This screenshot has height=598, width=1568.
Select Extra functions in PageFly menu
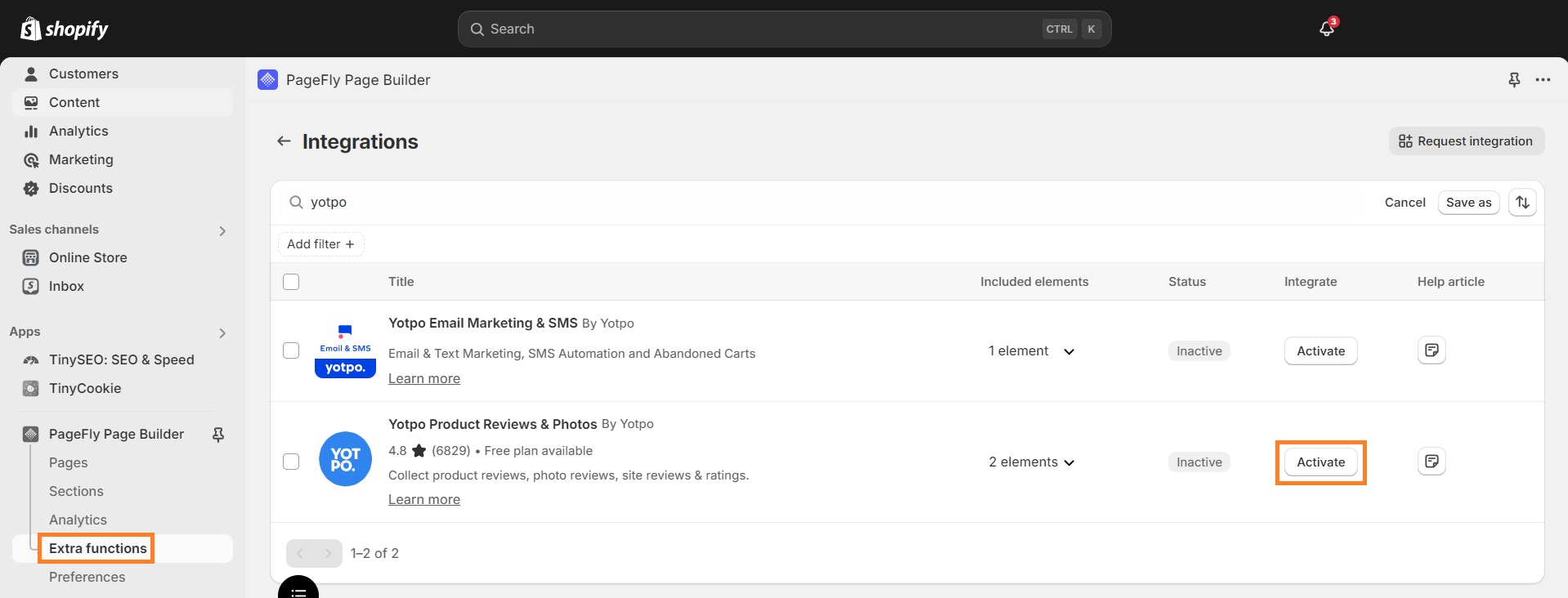(98, 548)
